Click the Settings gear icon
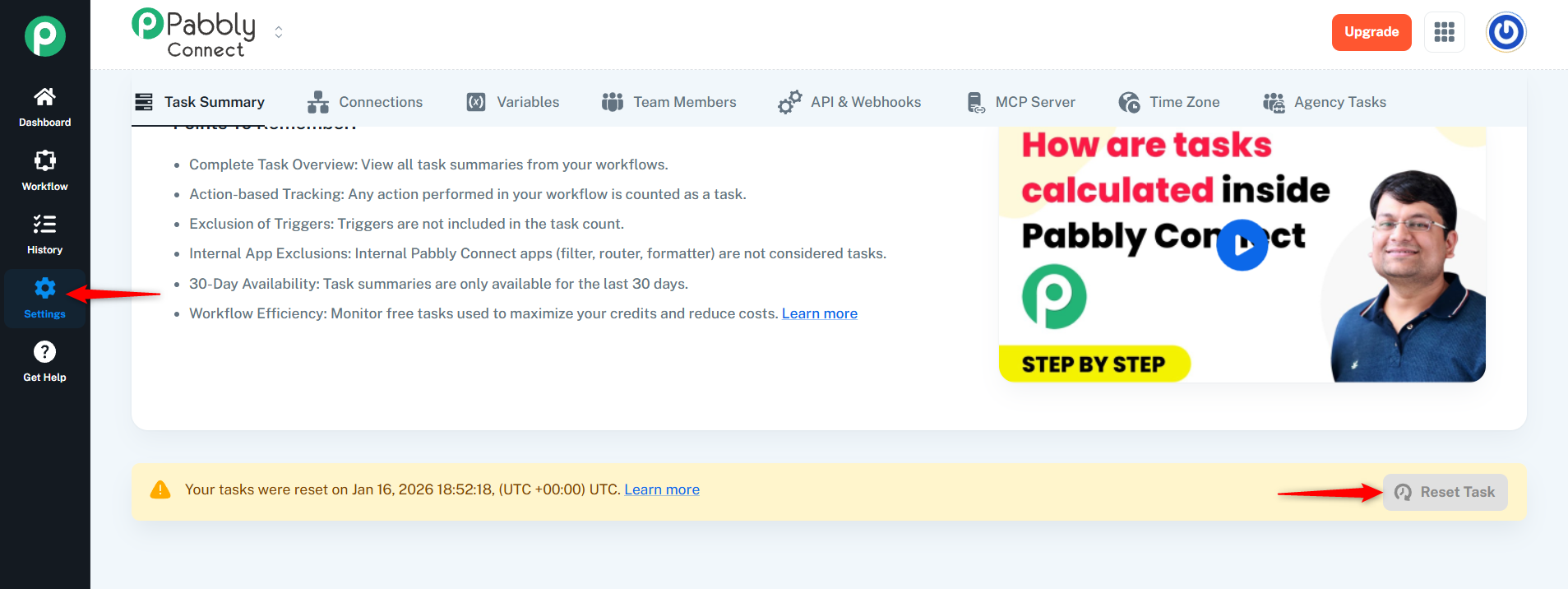This screenshot has width=1568, height=589. tap(44, 289)
